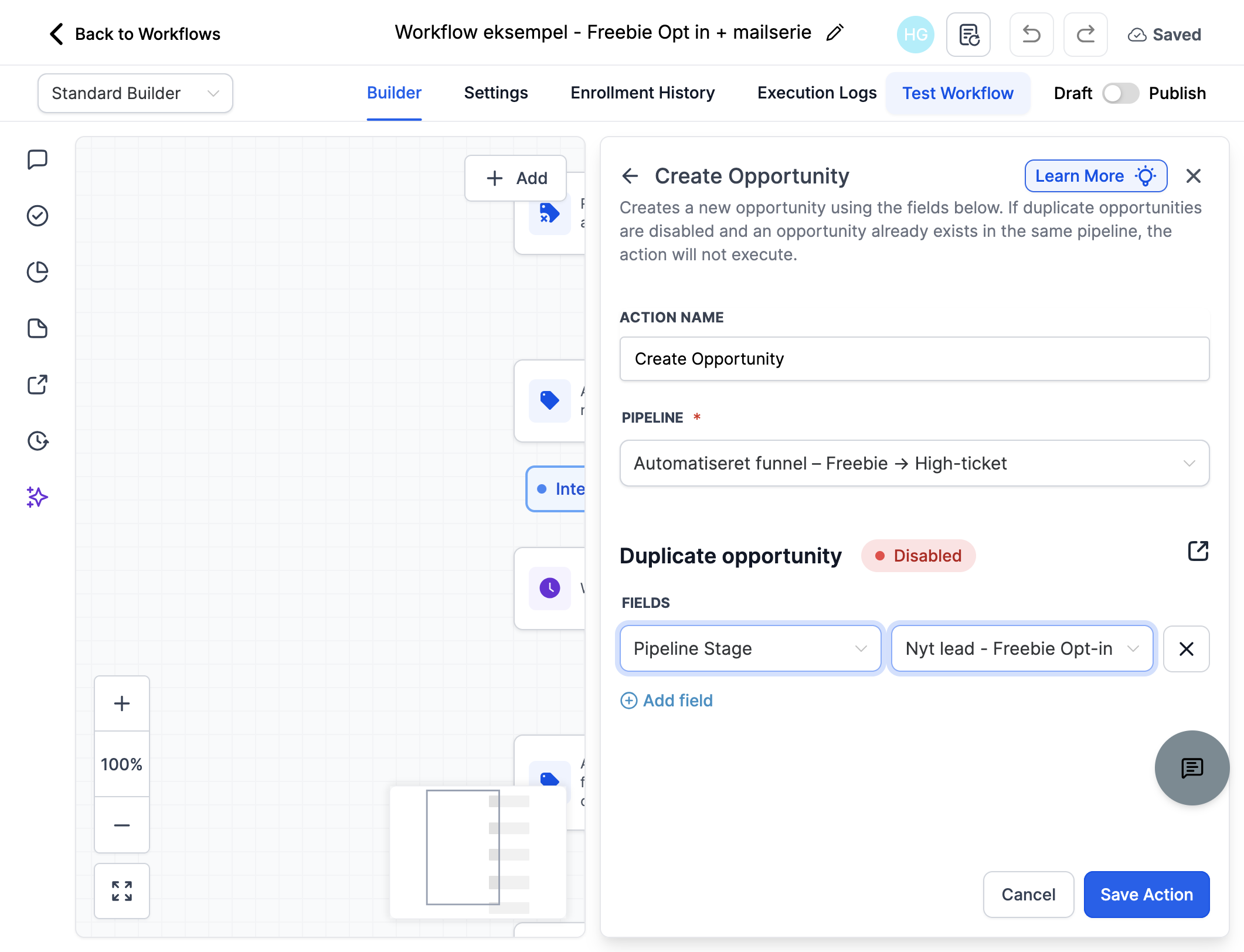Check the Saved cloud status
1244x952 pixels.
coord(1164,35)
